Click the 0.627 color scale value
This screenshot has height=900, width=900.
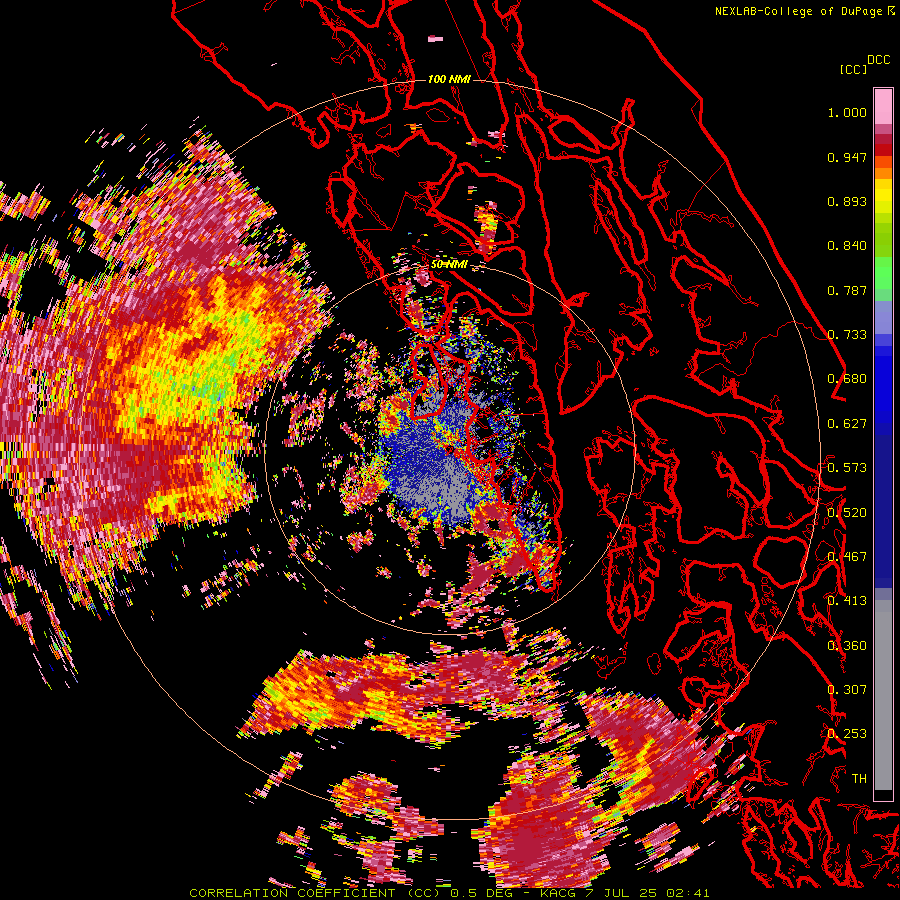point(847,424)
